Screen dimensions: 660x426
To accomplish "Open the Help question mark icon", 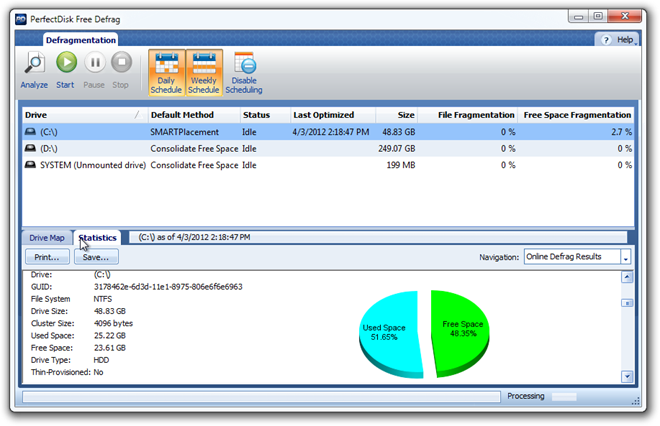I will tap(606, 40).
